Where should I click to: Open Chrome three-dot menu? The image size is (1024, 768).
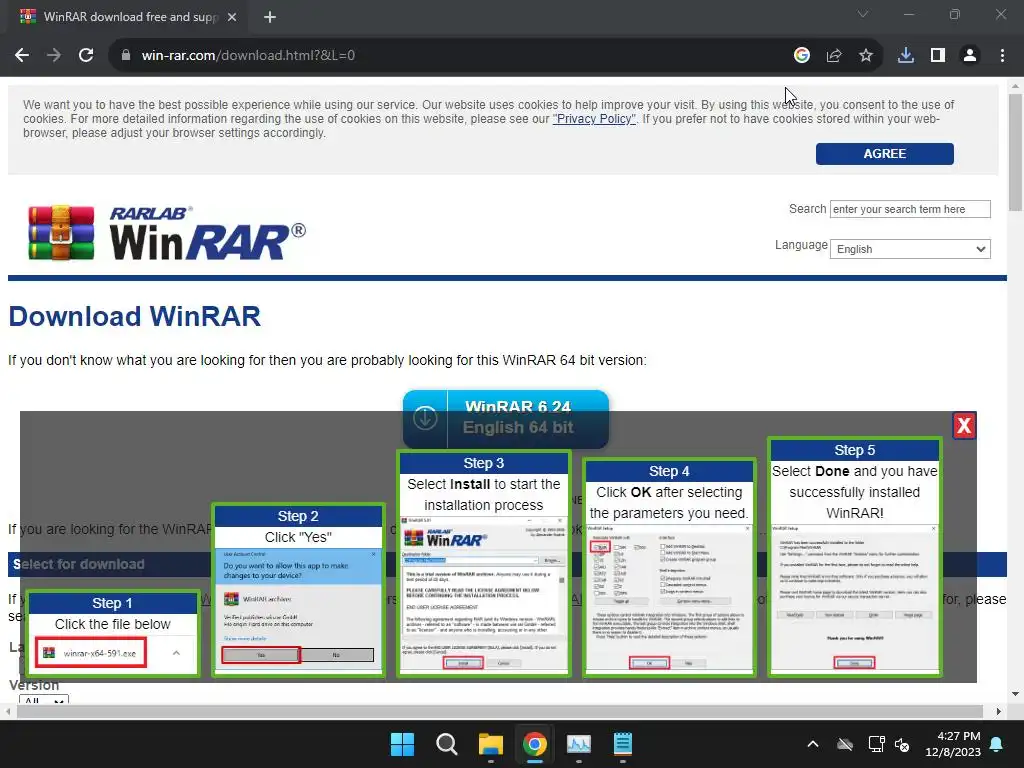pyautogui.click(x=1002, y=56)
